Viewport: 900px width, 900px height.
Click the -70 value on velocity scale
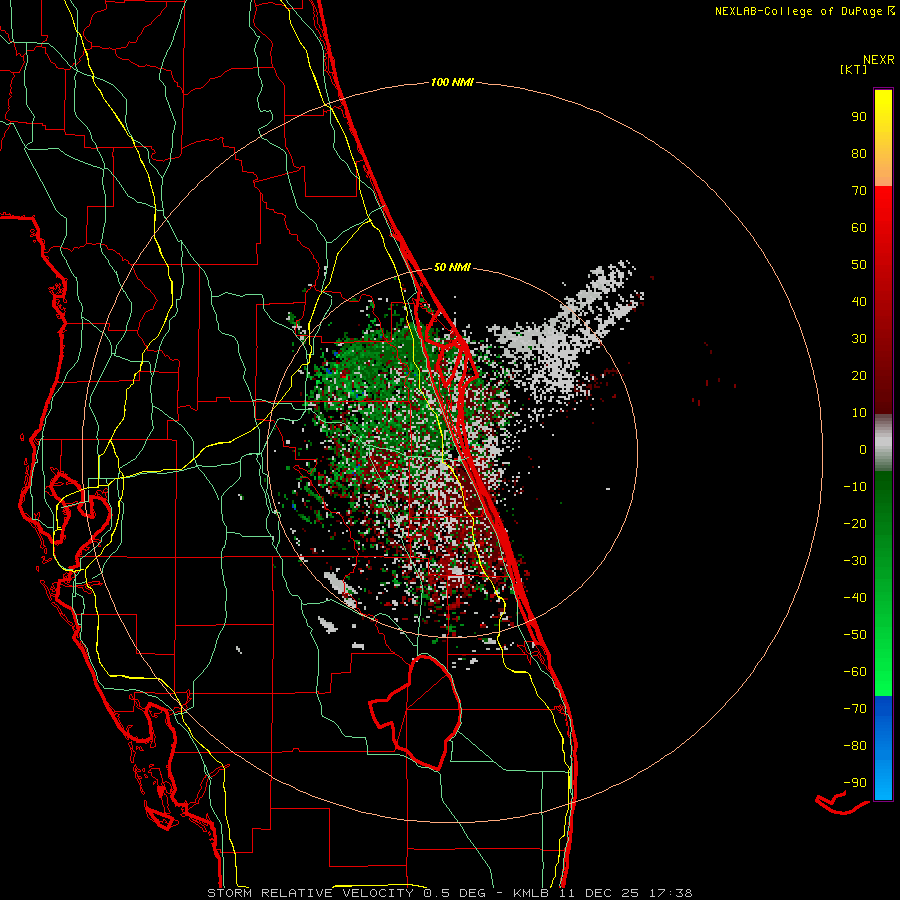[x=855, y=708]
